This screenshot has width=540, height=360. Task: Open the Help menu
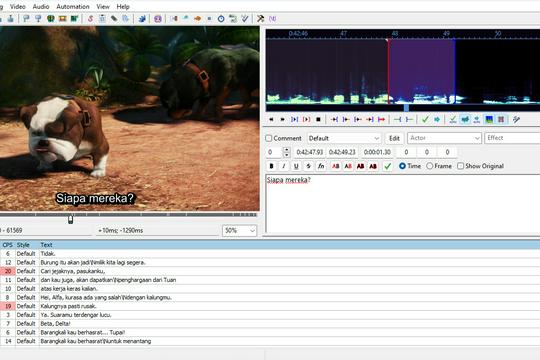click(x=123, y=7)
